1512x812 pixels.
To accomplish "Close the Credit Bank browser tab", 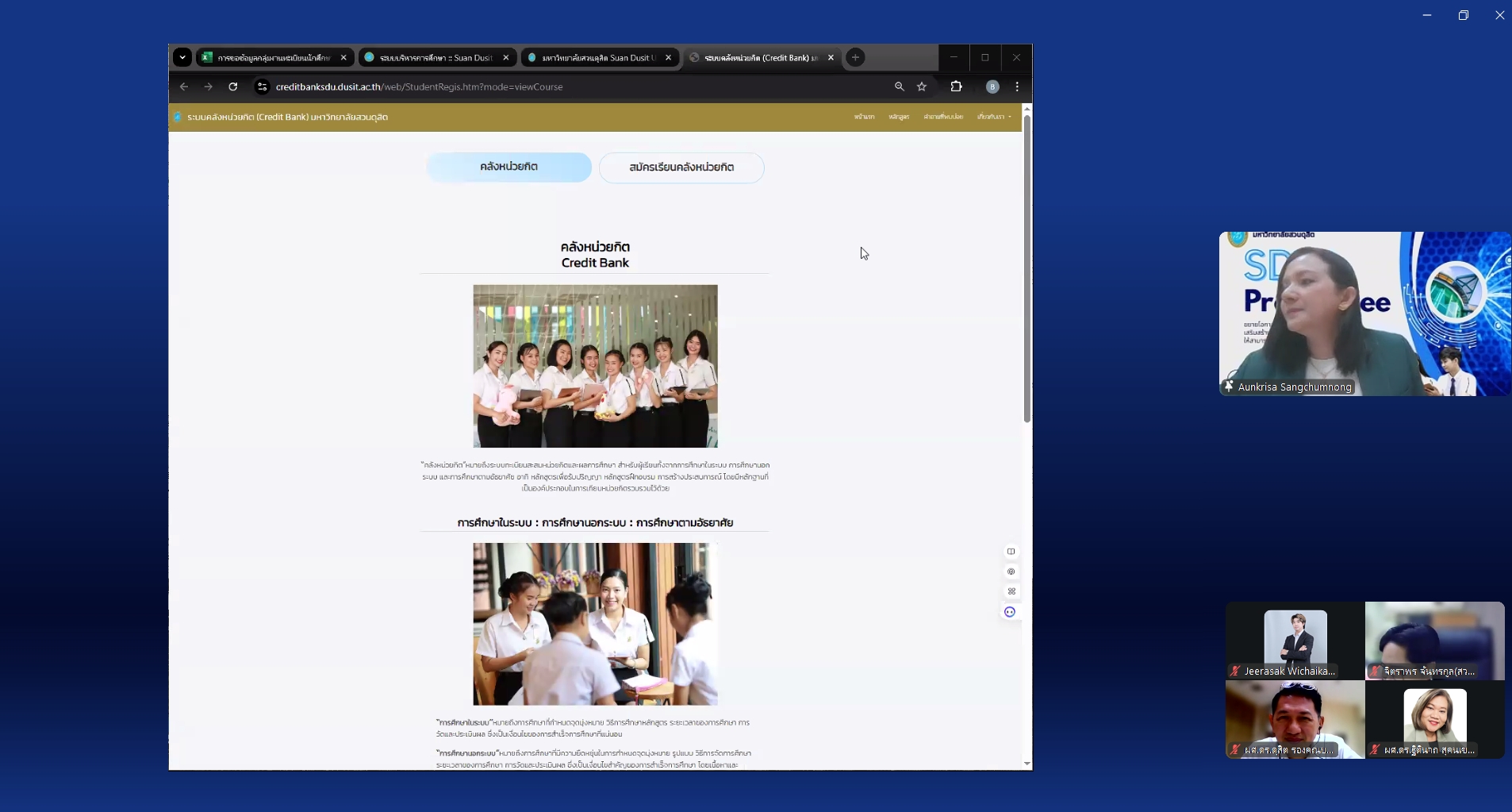I will click(831, 57).
